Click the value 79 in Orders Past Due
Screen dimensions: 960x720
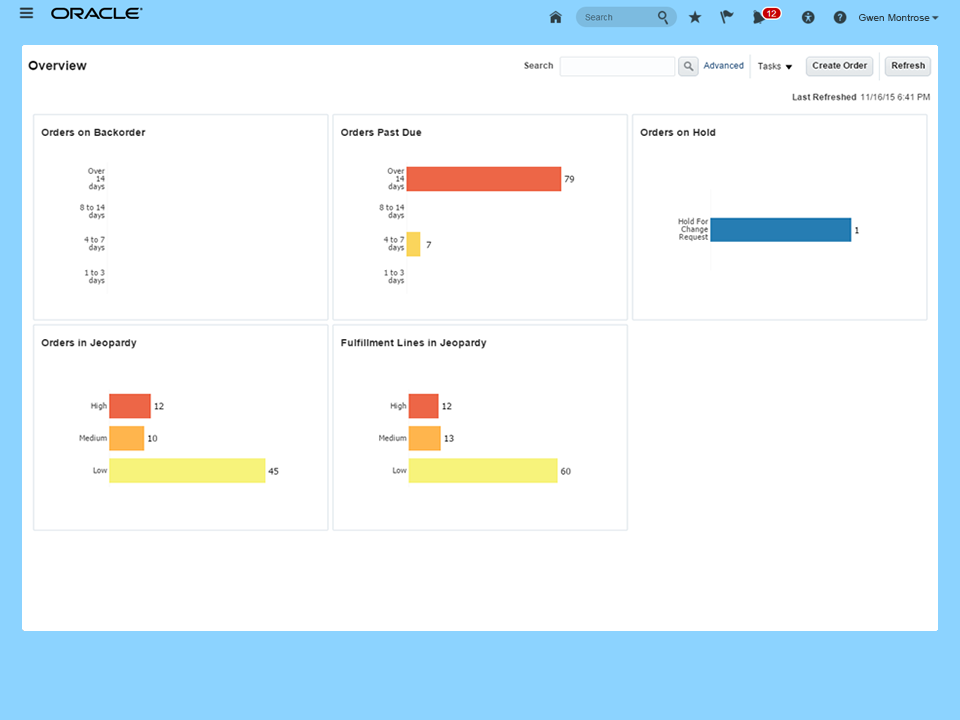pos(569,179)
